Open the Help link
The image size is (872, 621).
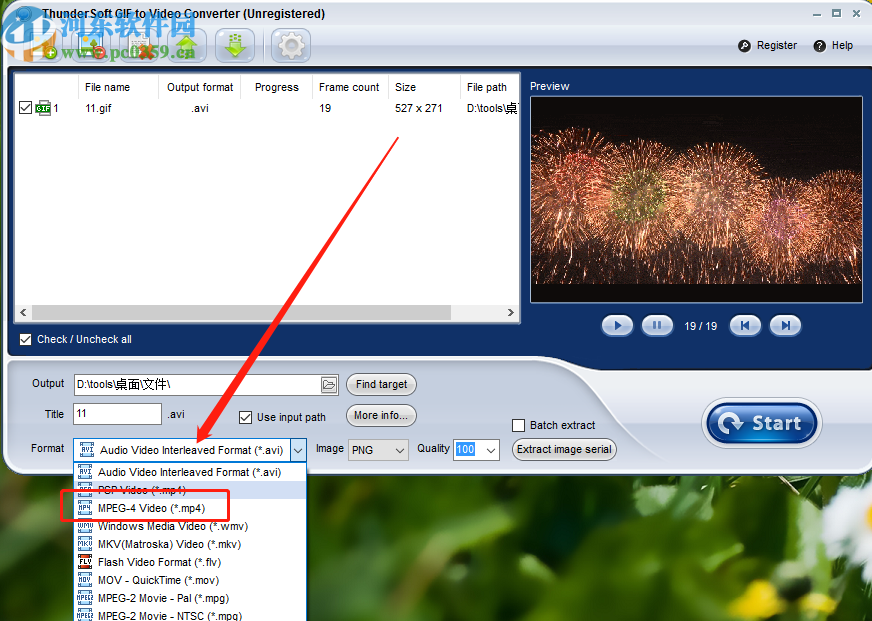pos(842,46)
